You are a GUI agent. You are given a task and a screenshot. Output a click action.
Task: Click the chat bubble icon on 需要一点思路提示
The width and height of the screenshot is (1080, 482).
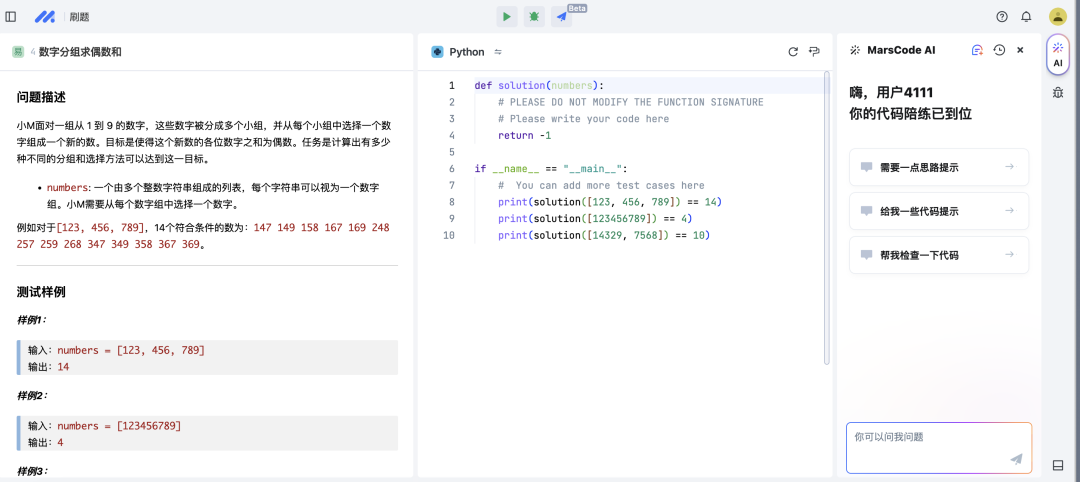(x=866, y=167)
